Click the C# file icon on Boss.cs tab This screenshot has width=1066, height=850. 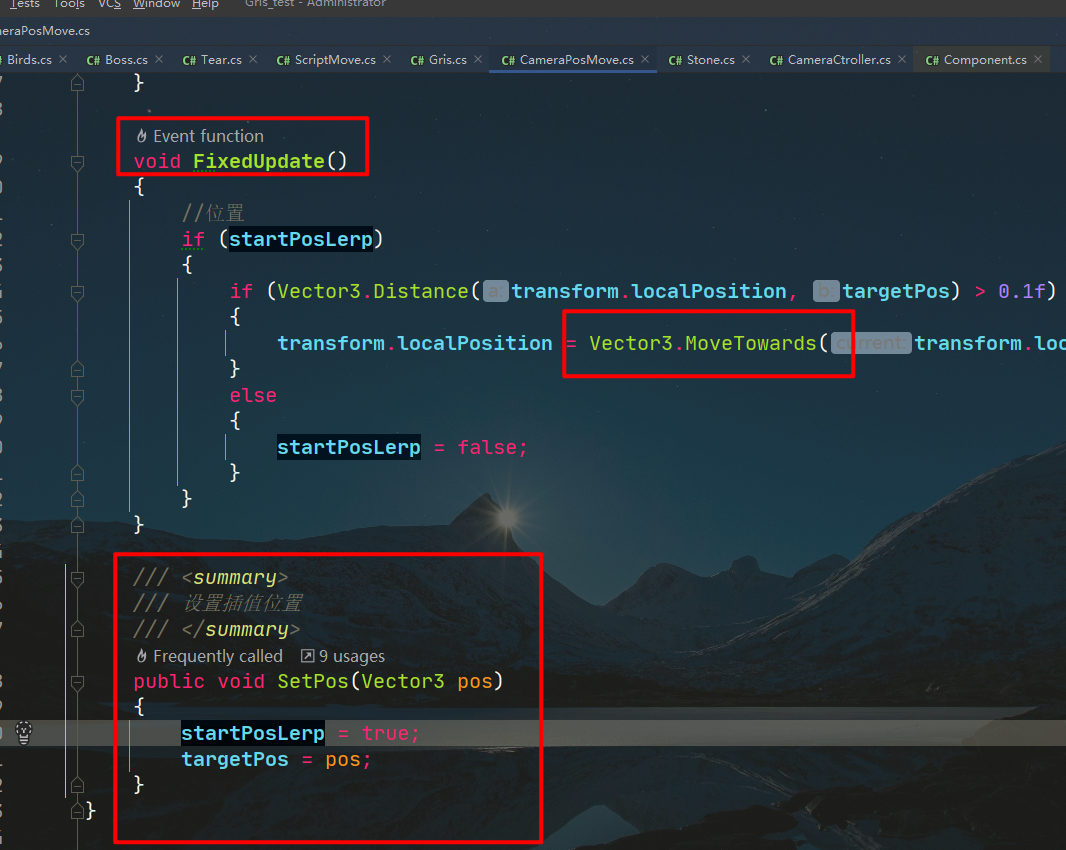(x=93, y=60)
